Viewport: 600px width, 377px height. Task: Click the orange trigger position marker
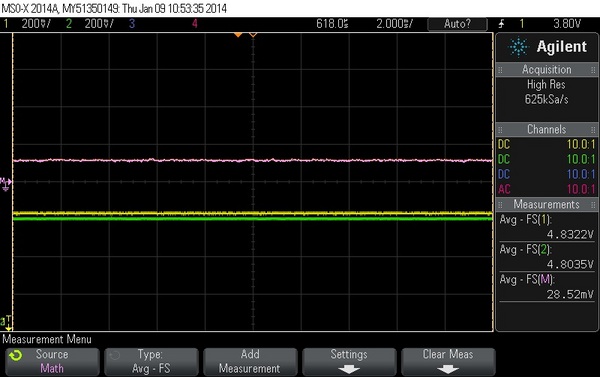pyautogui.click(x=238, y=35)
